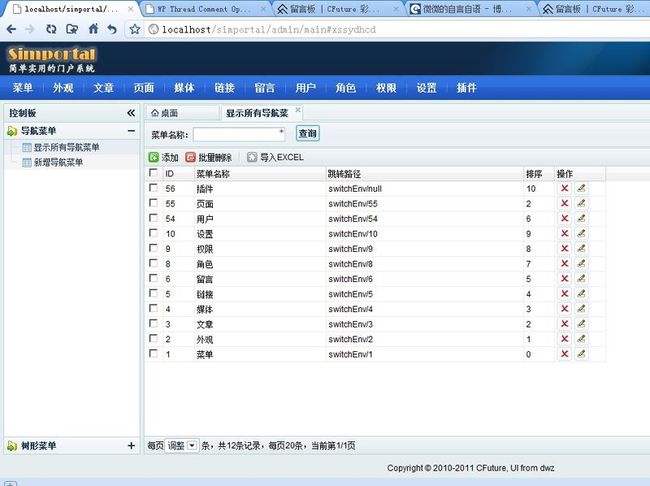Open the 用户 top navigation item
The width and height of the screenshot is (650, 486).
(x=306, y=88)
